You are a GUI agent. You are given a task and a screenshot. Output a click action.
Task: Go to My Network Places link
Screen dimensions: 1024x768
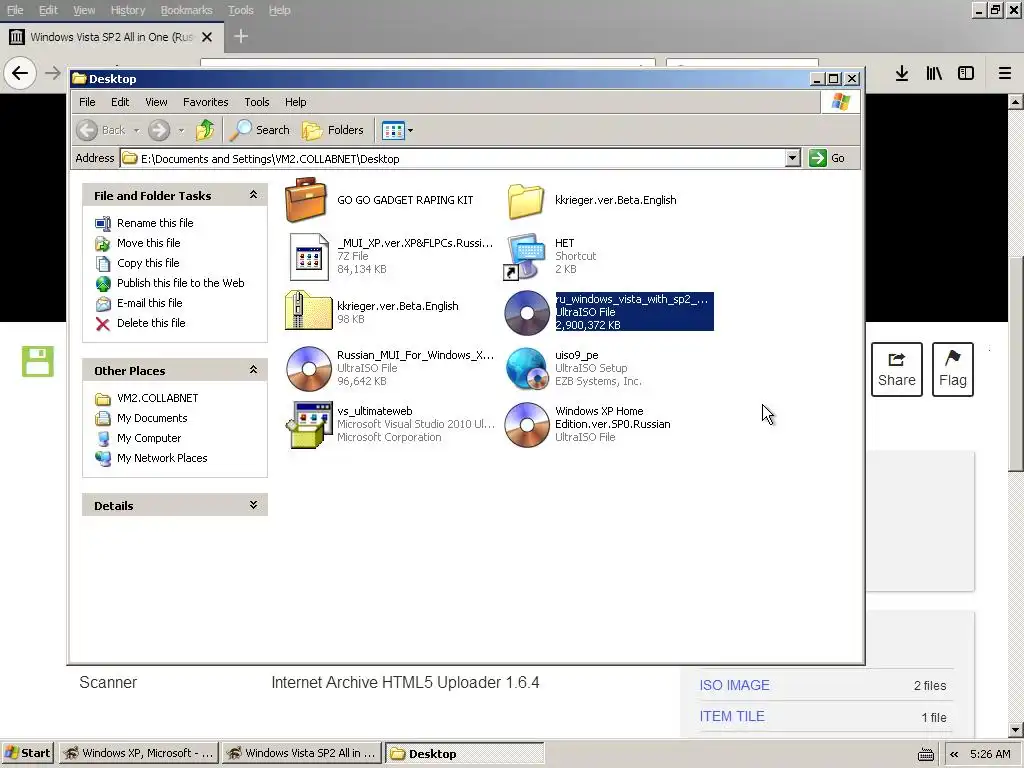click(x=162, y=458)
